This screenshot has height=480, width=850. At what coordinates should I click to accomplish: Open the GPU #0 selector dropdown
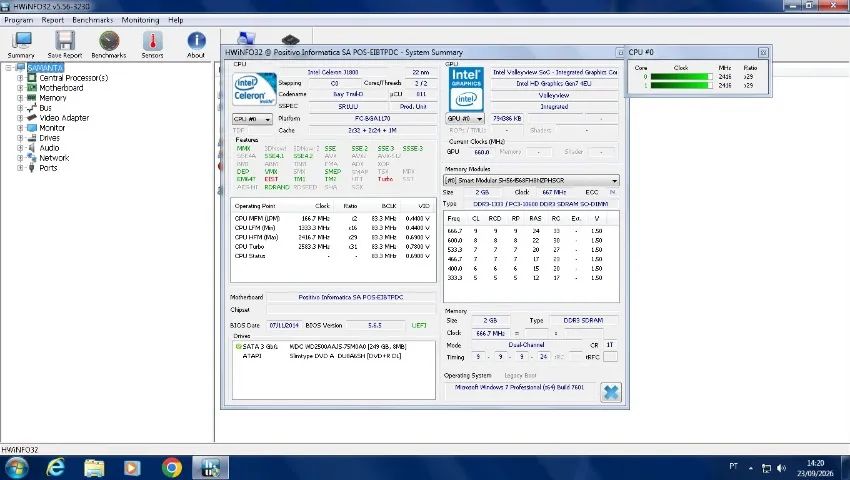click(465, 118)
